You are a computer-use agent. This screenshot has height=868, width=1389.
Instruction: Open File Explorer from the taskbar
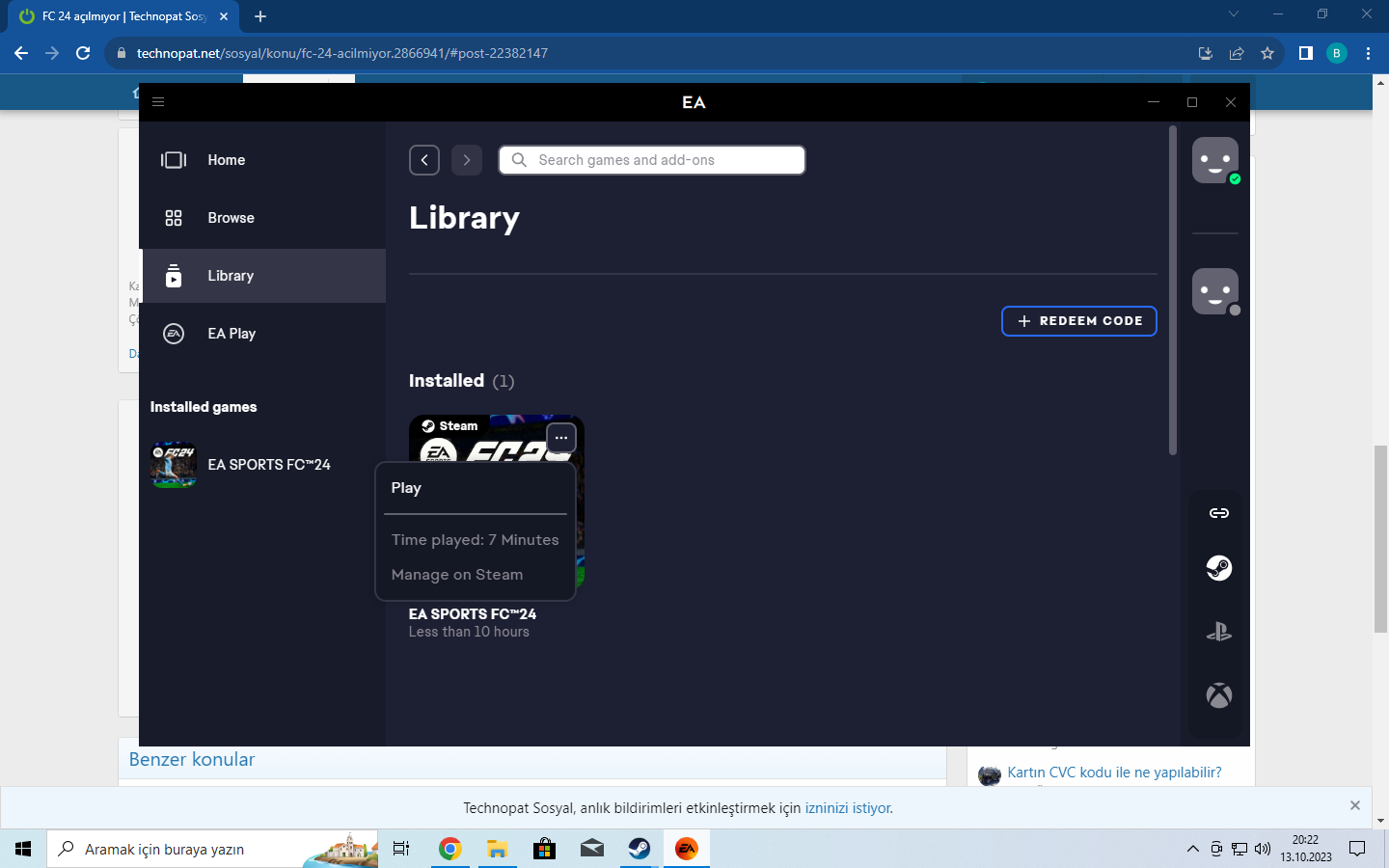click(497, 849)
